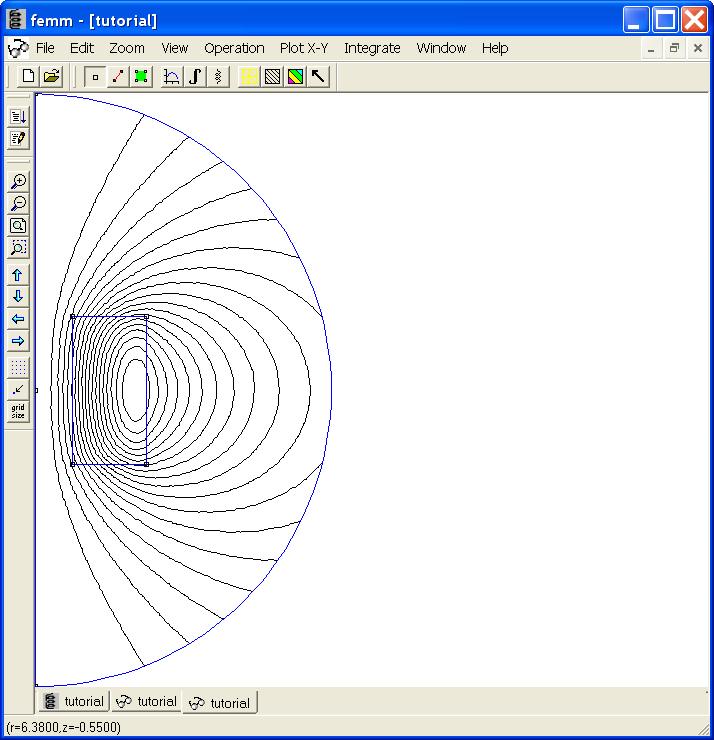
Task: Create a new document with toolbar icon
Action: (28, 76)
